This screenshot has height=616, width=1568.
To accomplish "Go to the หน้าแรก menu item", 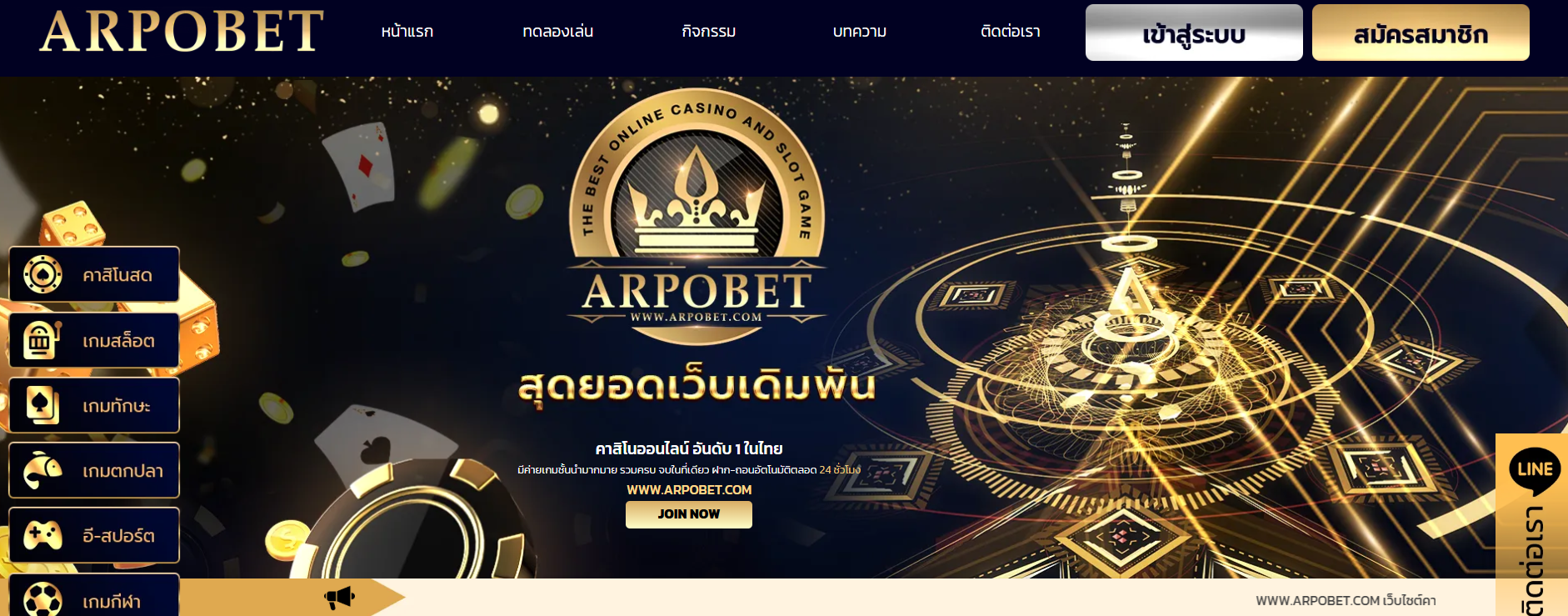I will tap(407, 32).
